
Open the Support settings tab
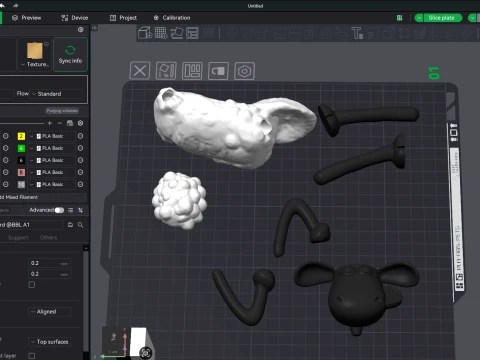click(18, 238)
